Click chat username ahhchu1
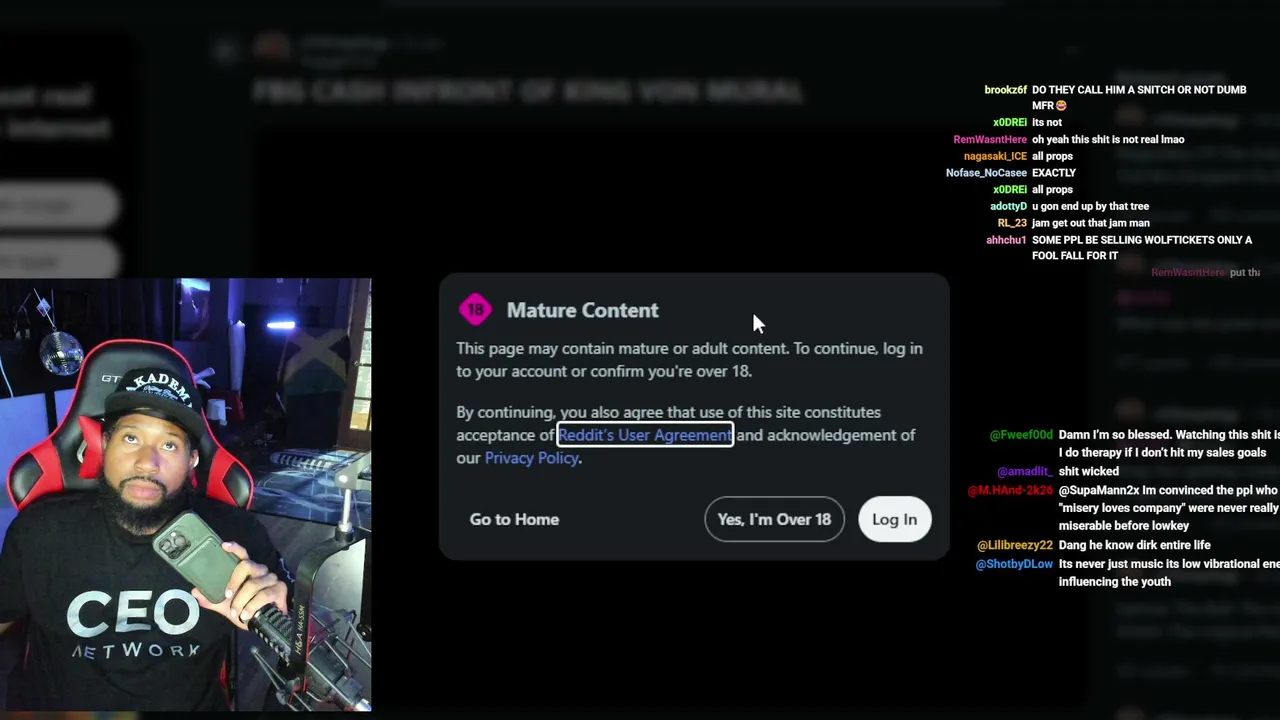Viewport: 1280px width, 720px height. [x=1006, y=240]
